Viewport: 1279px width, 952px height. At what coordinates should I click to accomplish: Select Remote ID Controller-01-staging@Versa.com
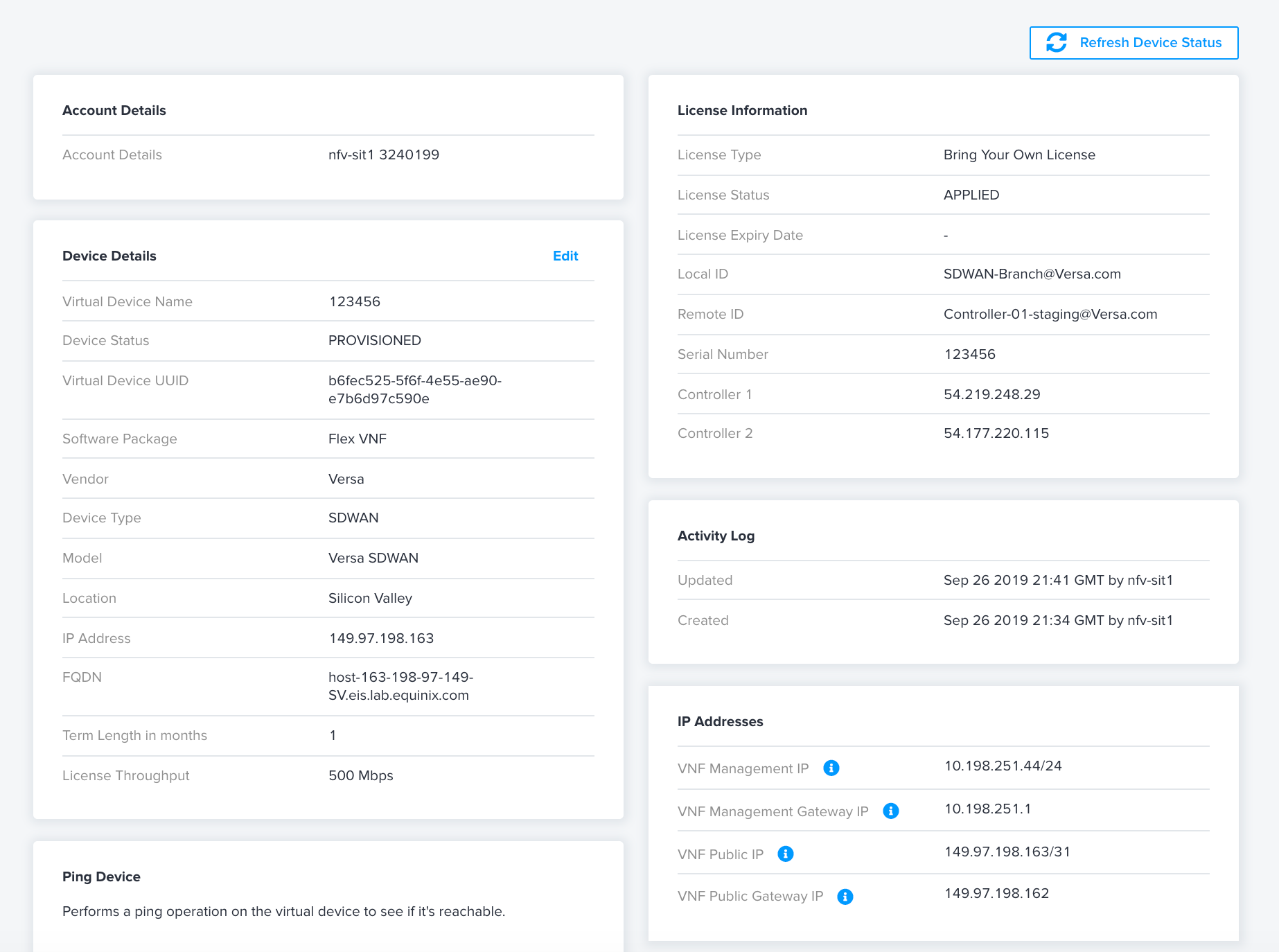[x=1050, y=314]
